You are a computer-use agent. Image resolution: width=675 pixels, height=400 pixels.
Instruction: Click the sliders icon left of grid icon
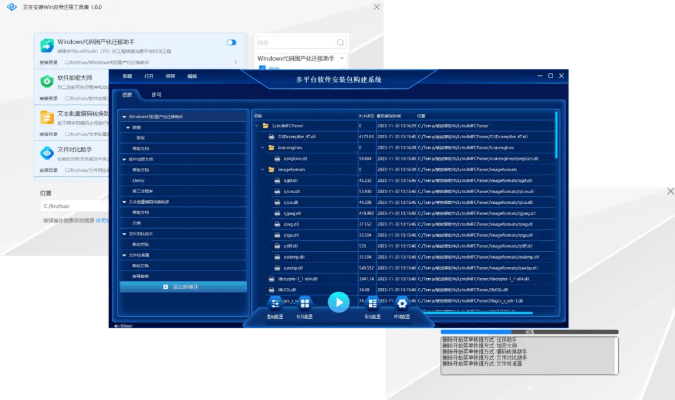coord(275,302)
